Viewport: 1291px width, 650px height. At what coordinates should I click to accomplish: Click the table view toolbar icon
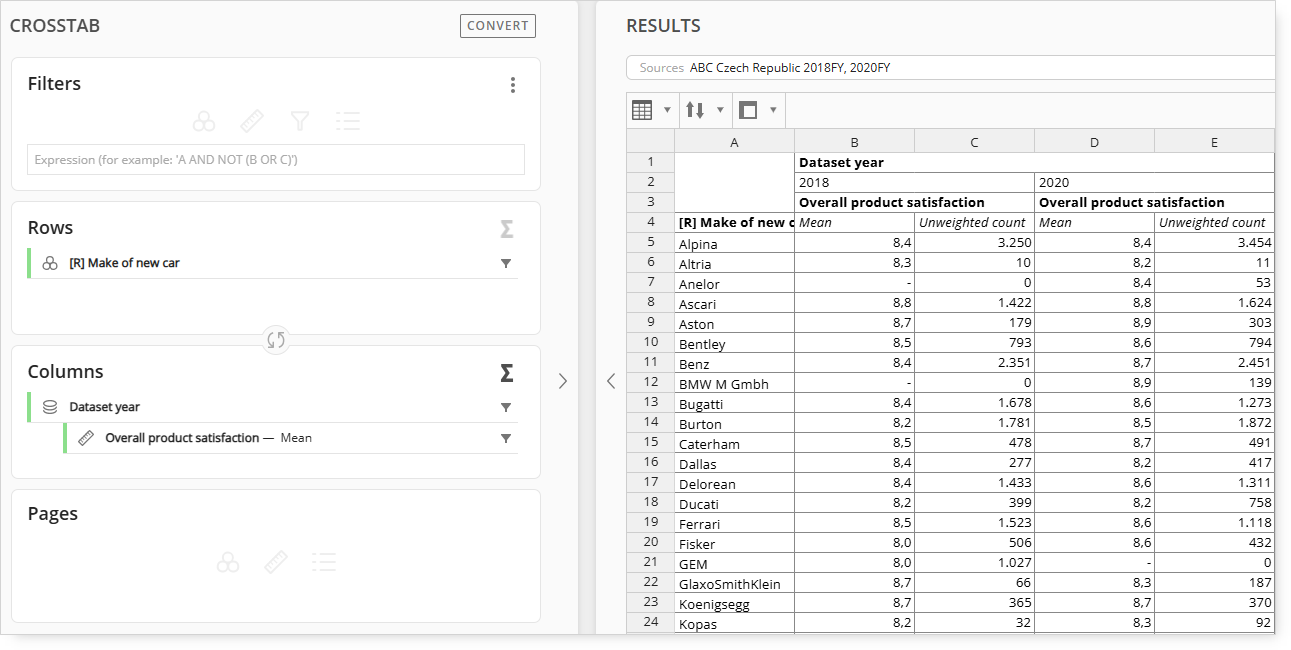(x=642, y=110)
